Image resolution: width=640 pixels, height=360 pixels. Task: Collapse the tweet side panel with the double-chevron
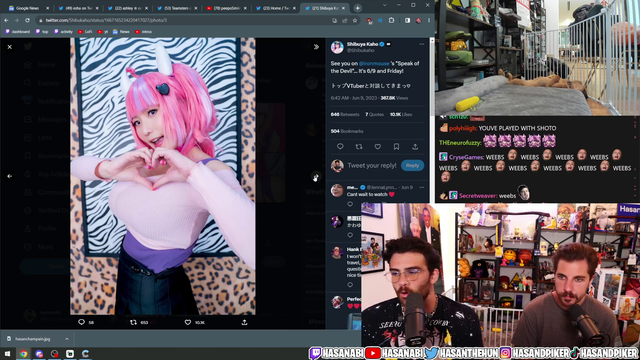(316, 47)
